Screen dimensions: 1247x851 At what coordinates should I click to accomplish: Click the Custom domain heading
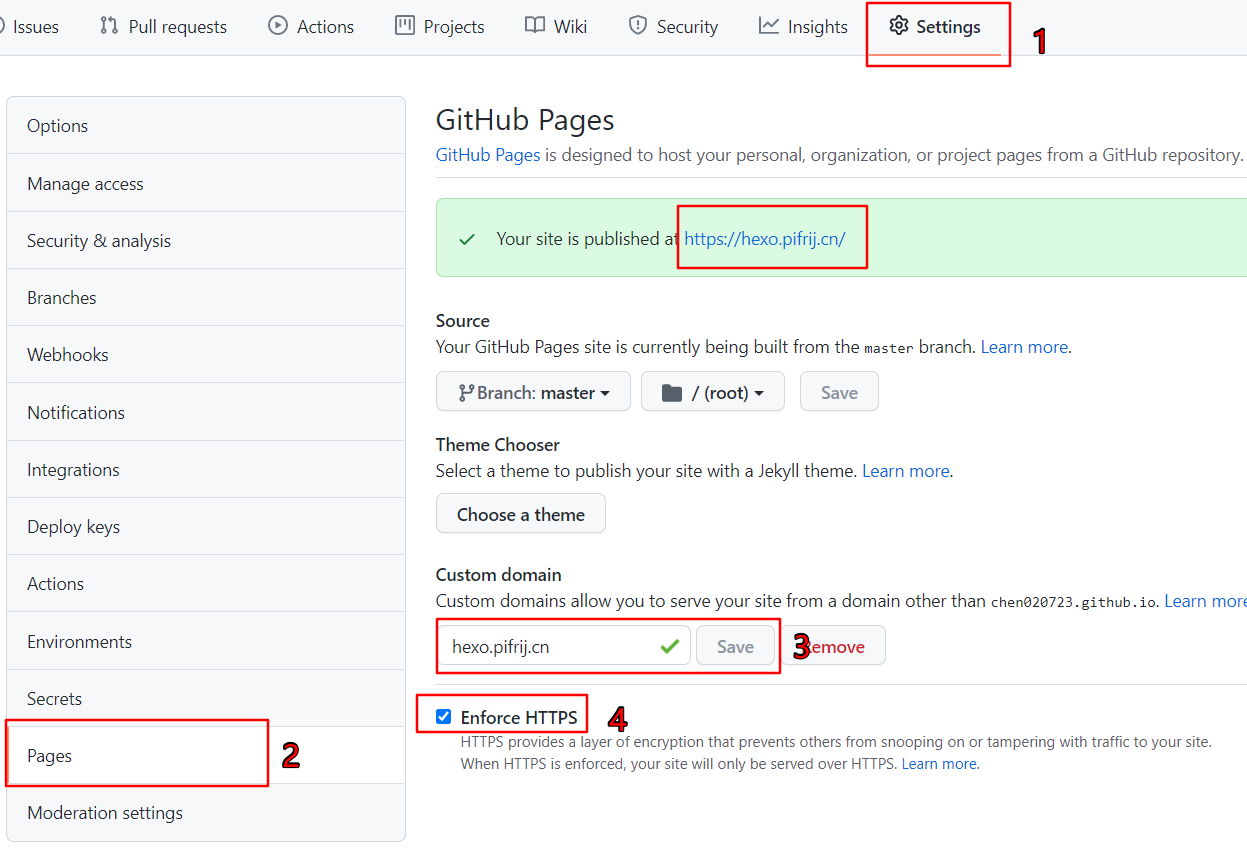click(499, 575)
